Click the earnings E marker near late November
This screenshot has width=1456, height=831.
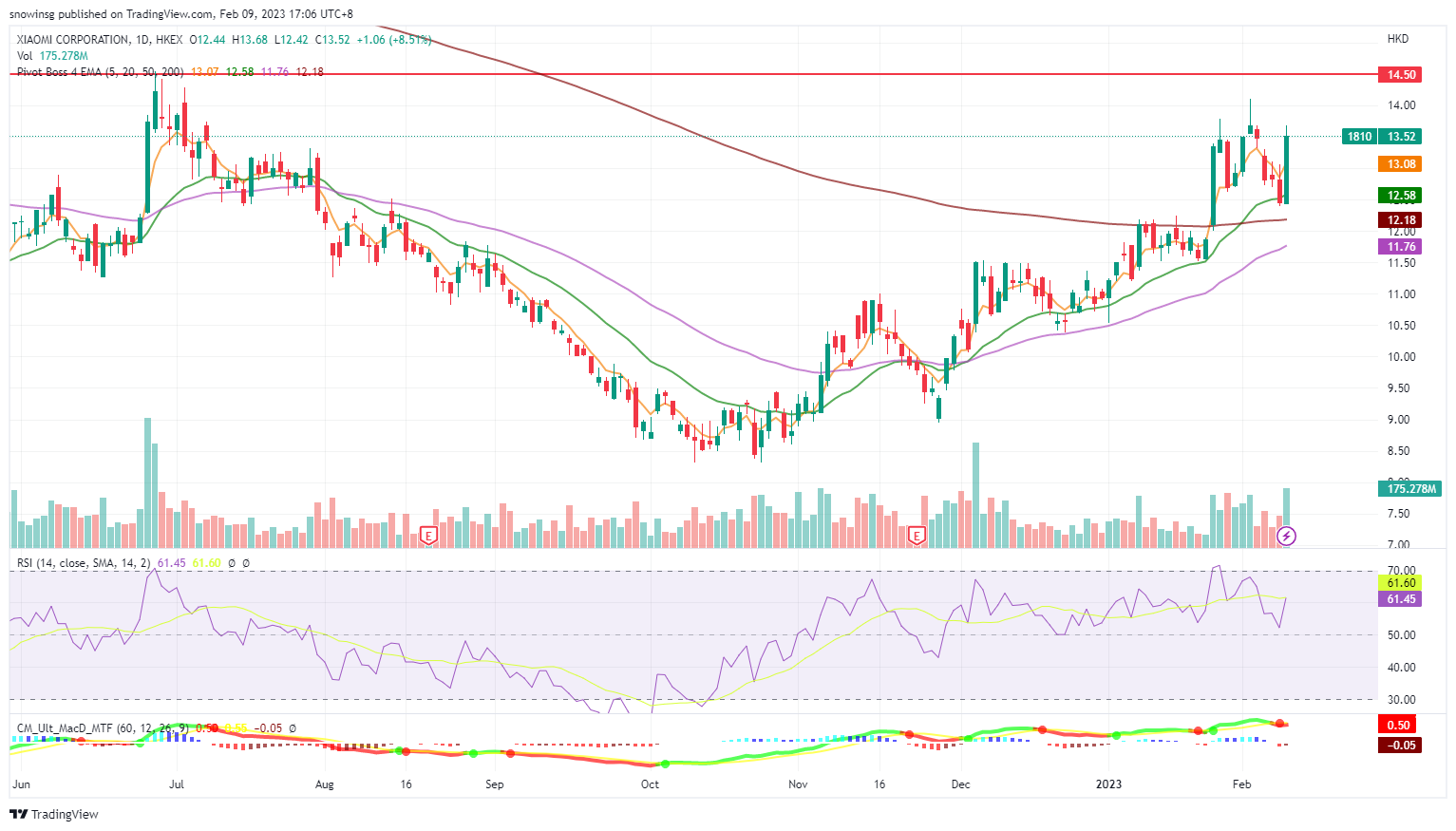917,536
